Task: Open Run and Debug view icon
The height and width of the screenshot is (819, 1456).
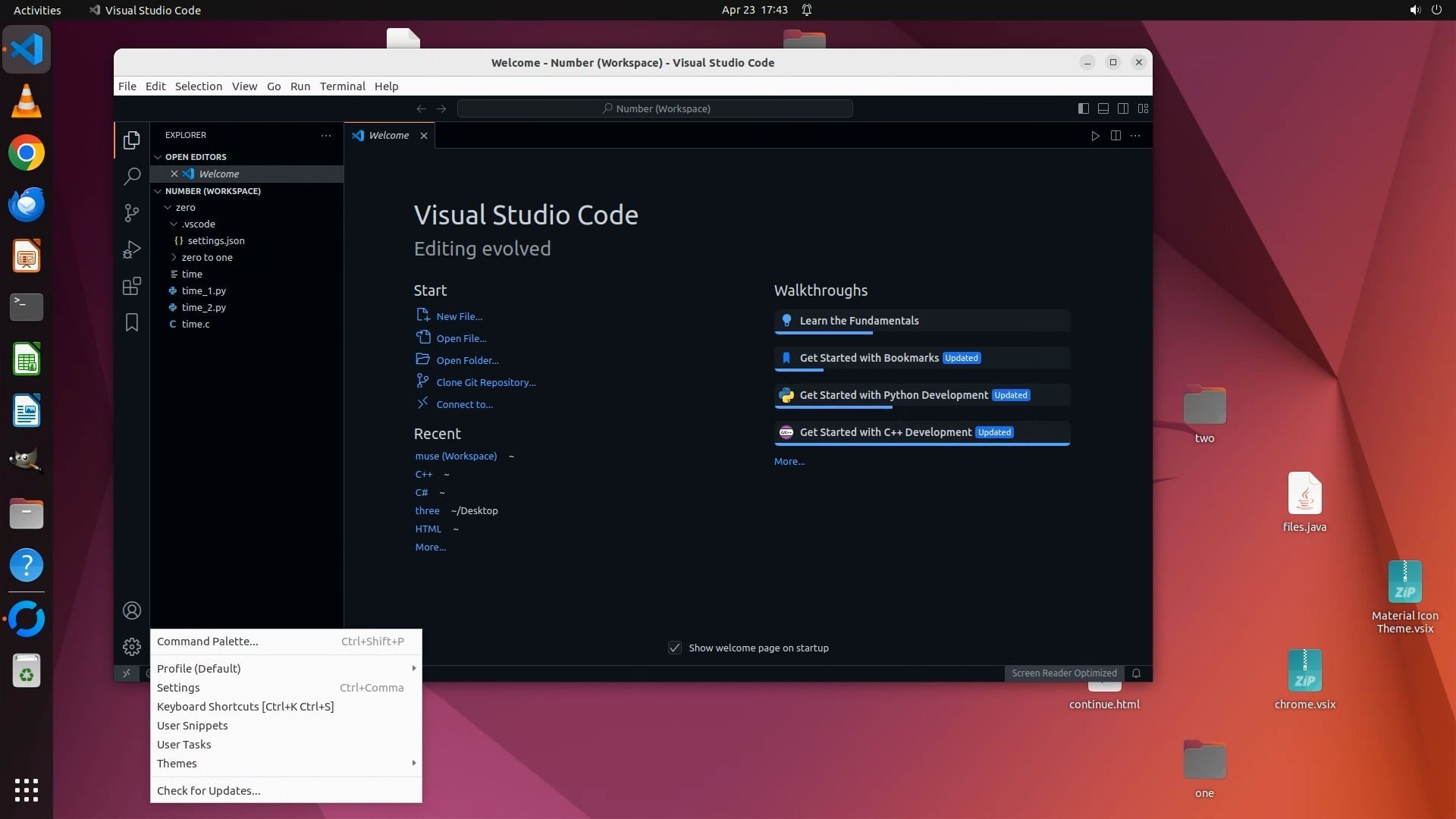Action: point(132,249)
